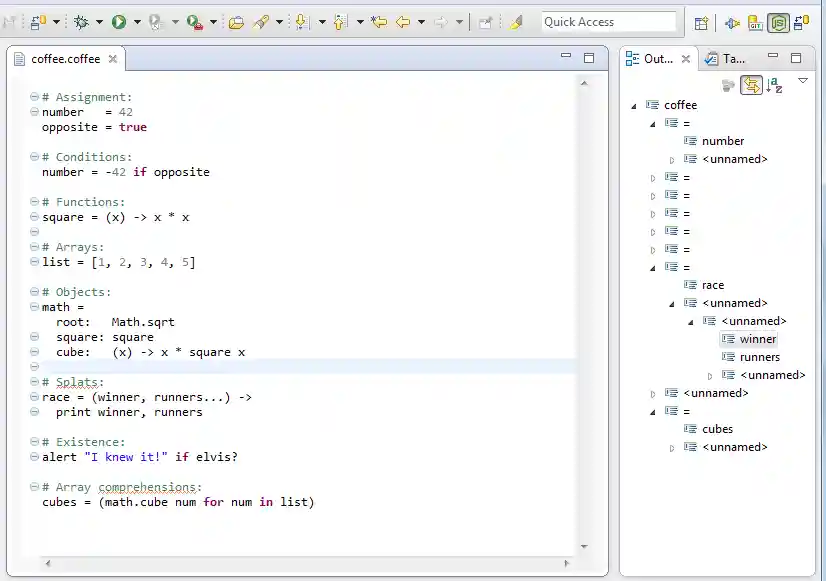Open the Outline view menu dropdown

pos(802,81)
